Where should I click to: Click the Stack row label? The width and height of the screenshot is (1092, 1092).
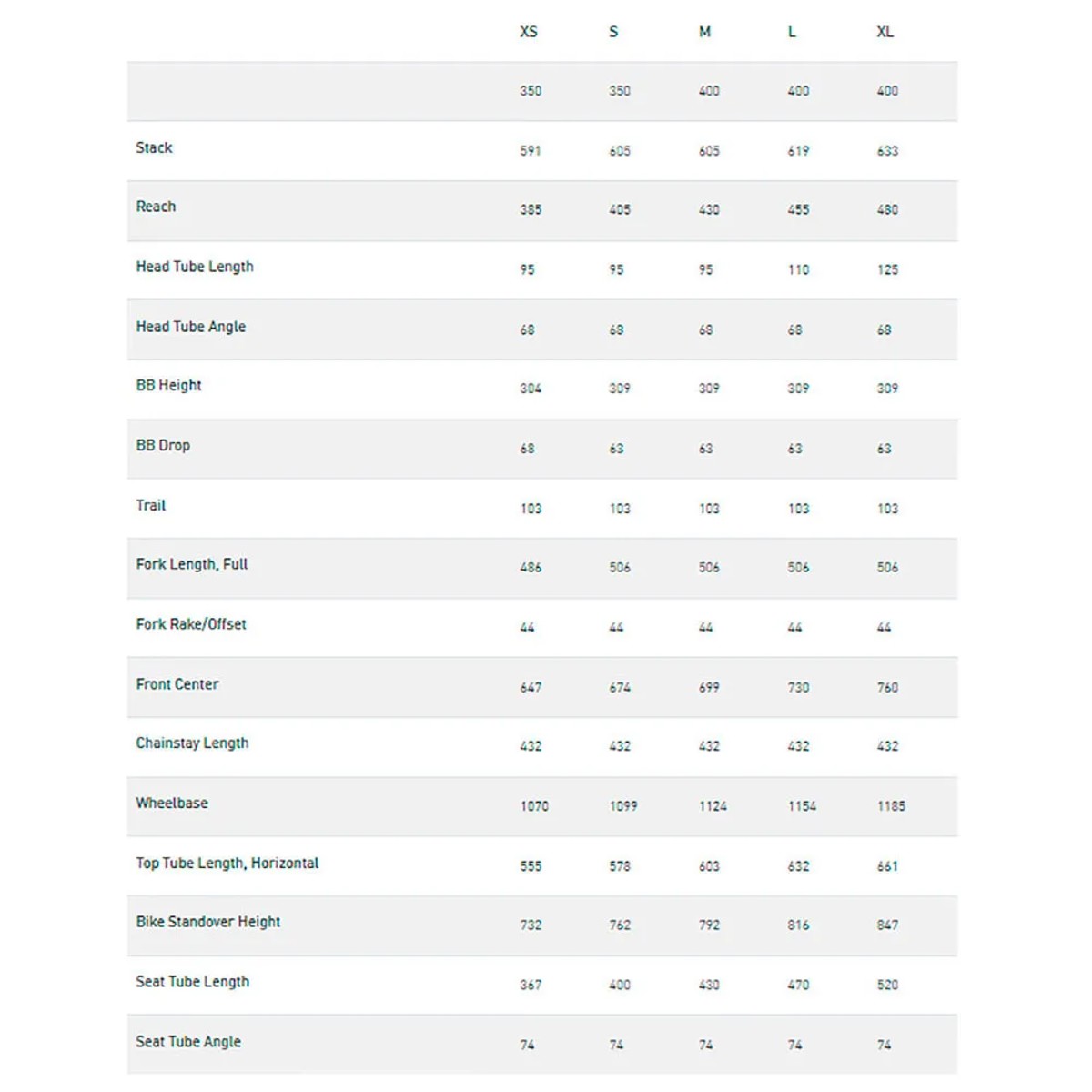point(154,147)
